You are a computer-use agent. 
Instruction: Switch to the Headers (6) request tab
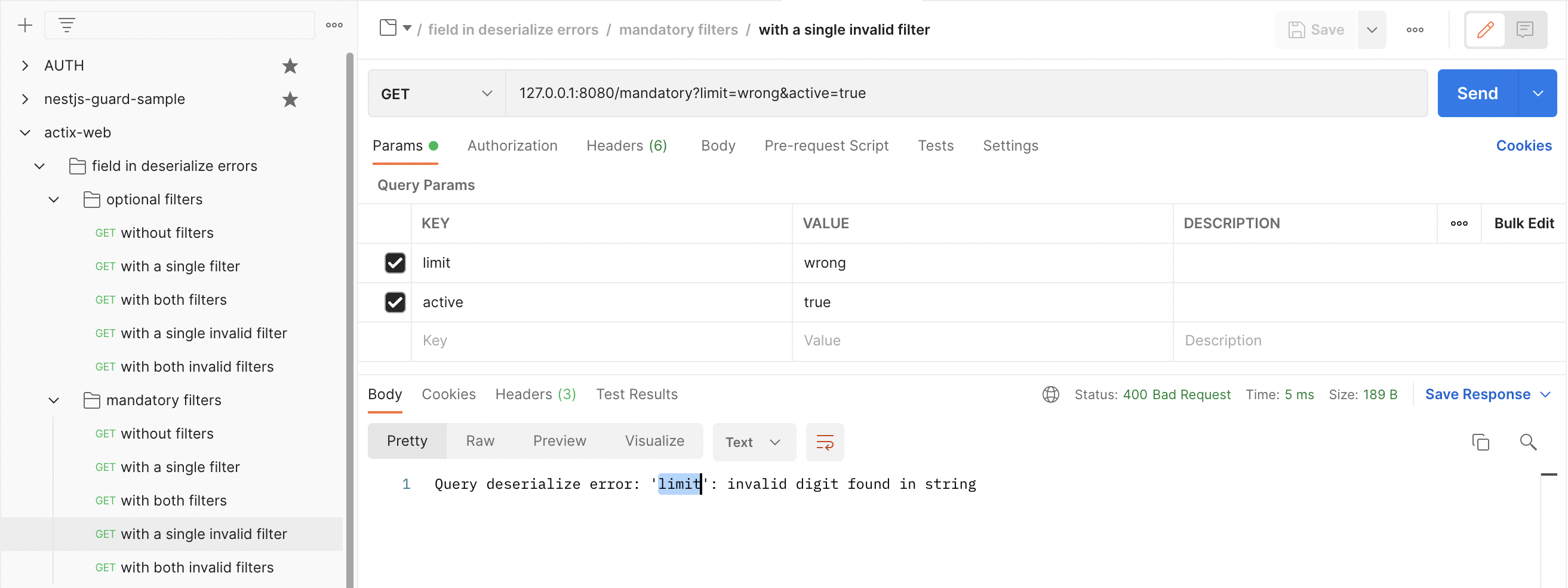coord(626,146)
